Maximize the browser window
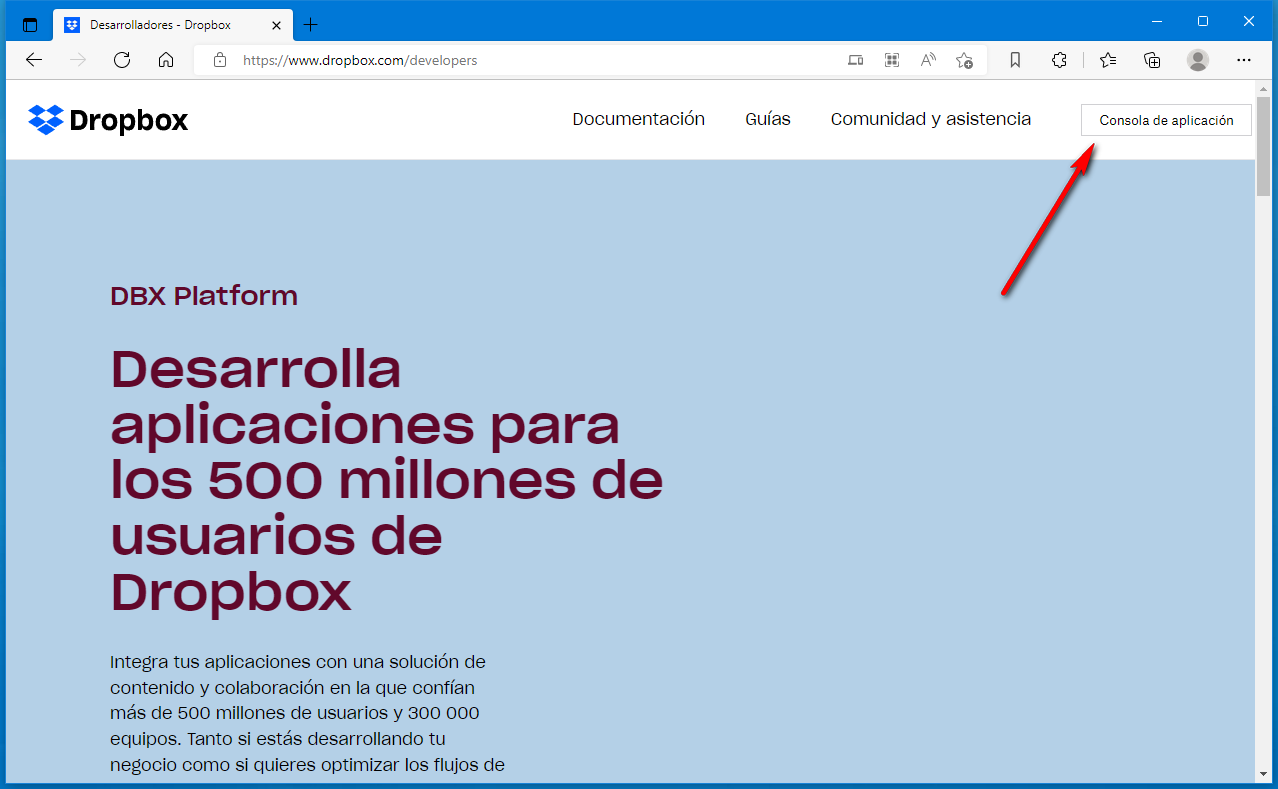The height and width of the screenshot is (789, 1278). [1203, 21]
